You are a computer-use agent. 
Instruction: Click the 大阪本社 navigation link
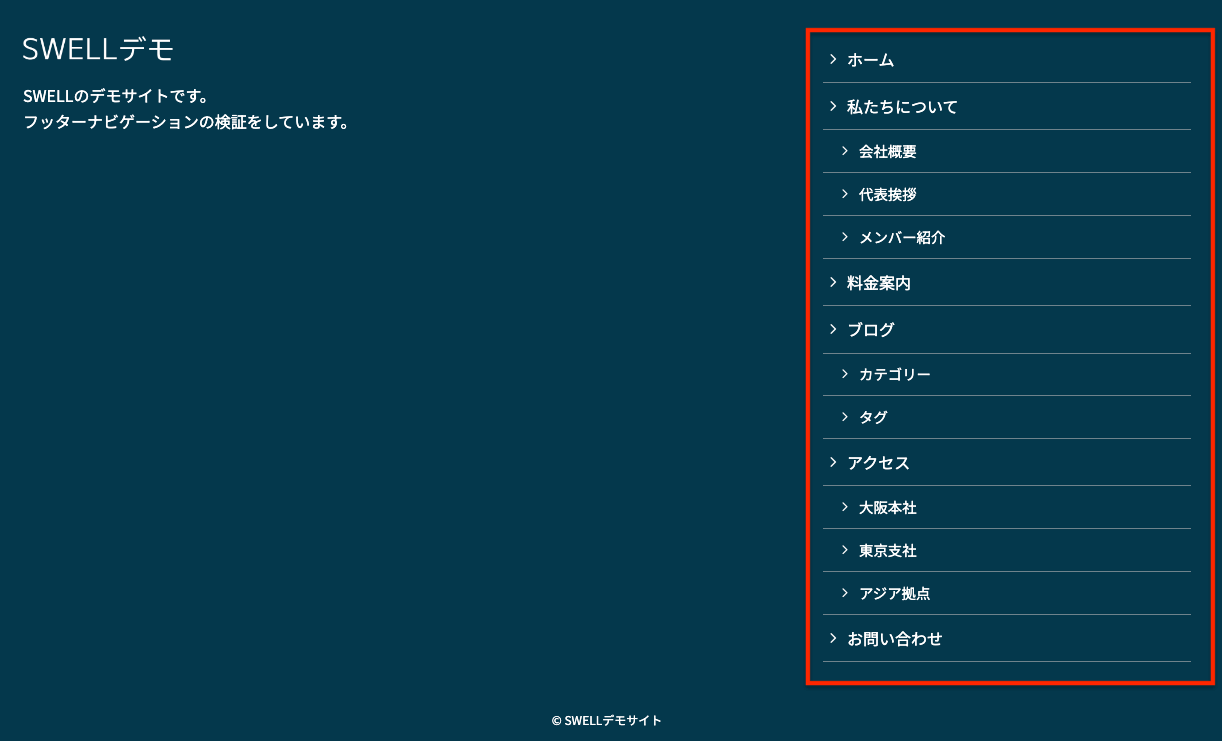(x=888, y=507)
